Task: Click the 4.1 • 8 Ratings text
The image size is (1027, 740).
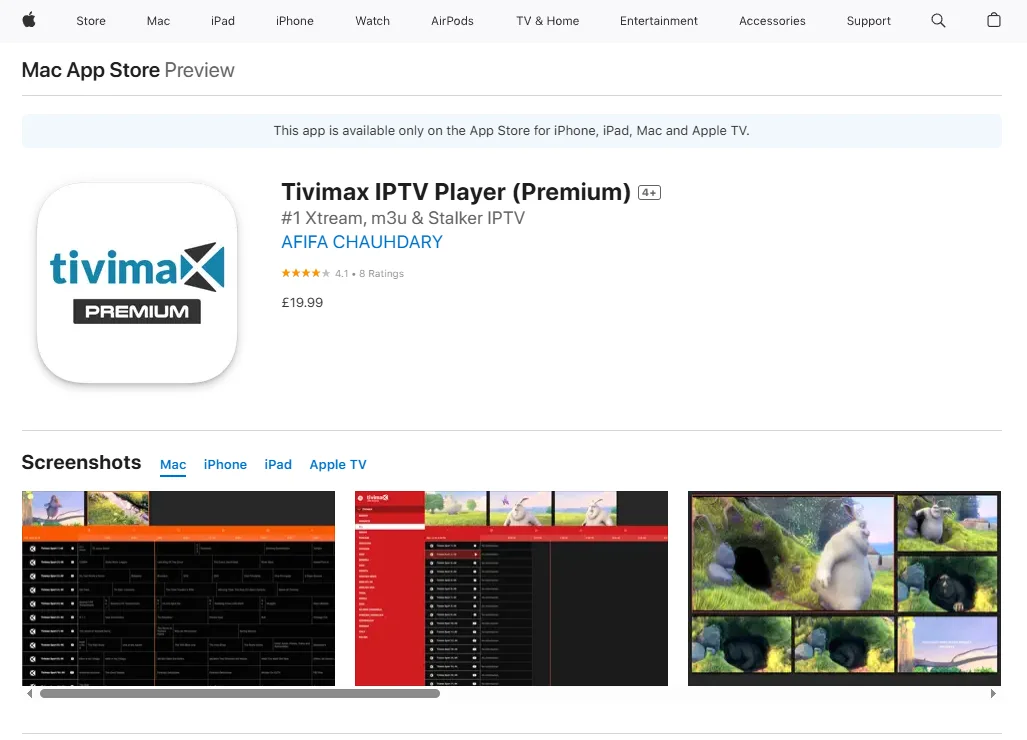Action: pos(369,274)
